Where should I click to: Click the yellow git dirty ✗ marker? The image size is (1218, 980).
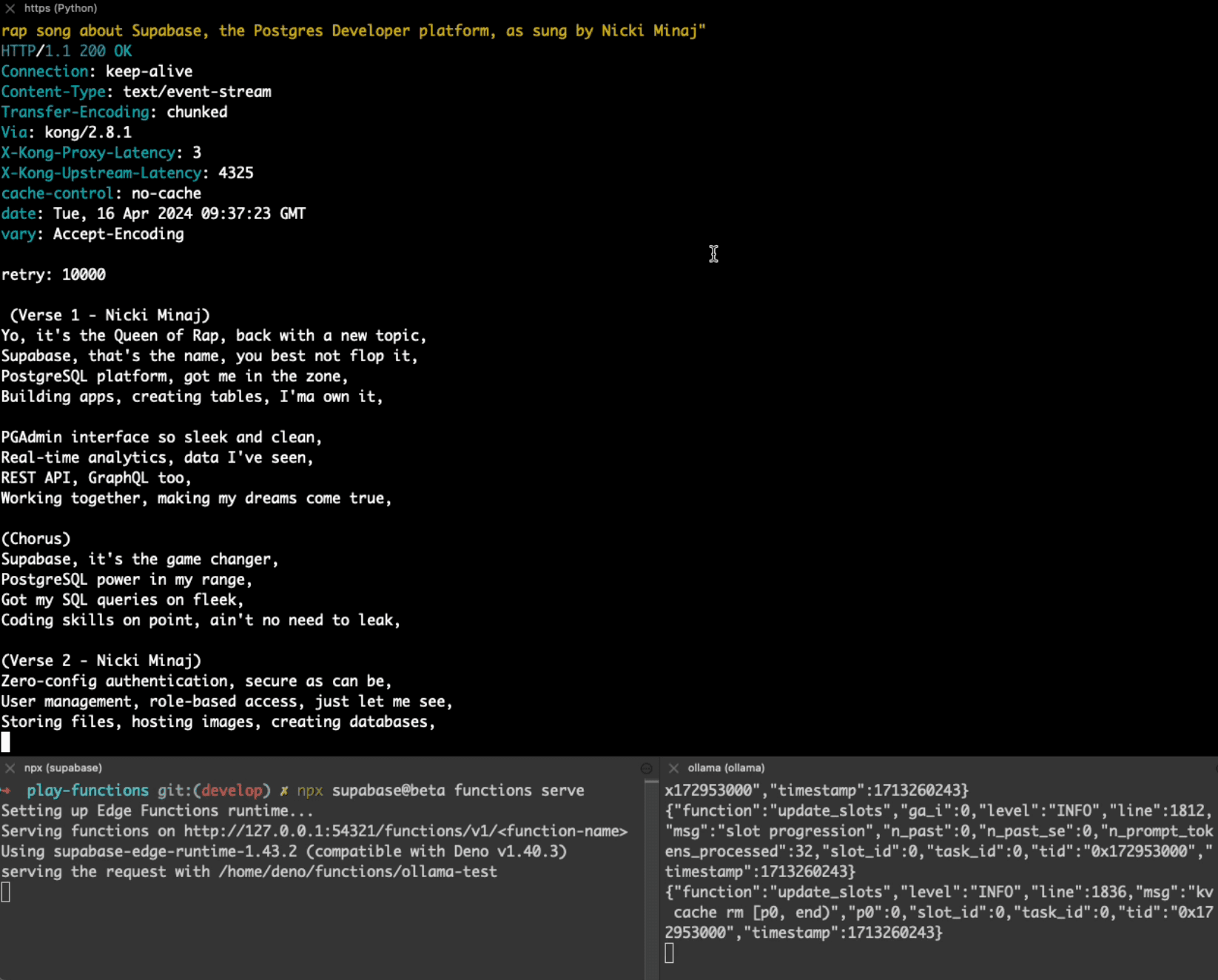click(283, 791)
